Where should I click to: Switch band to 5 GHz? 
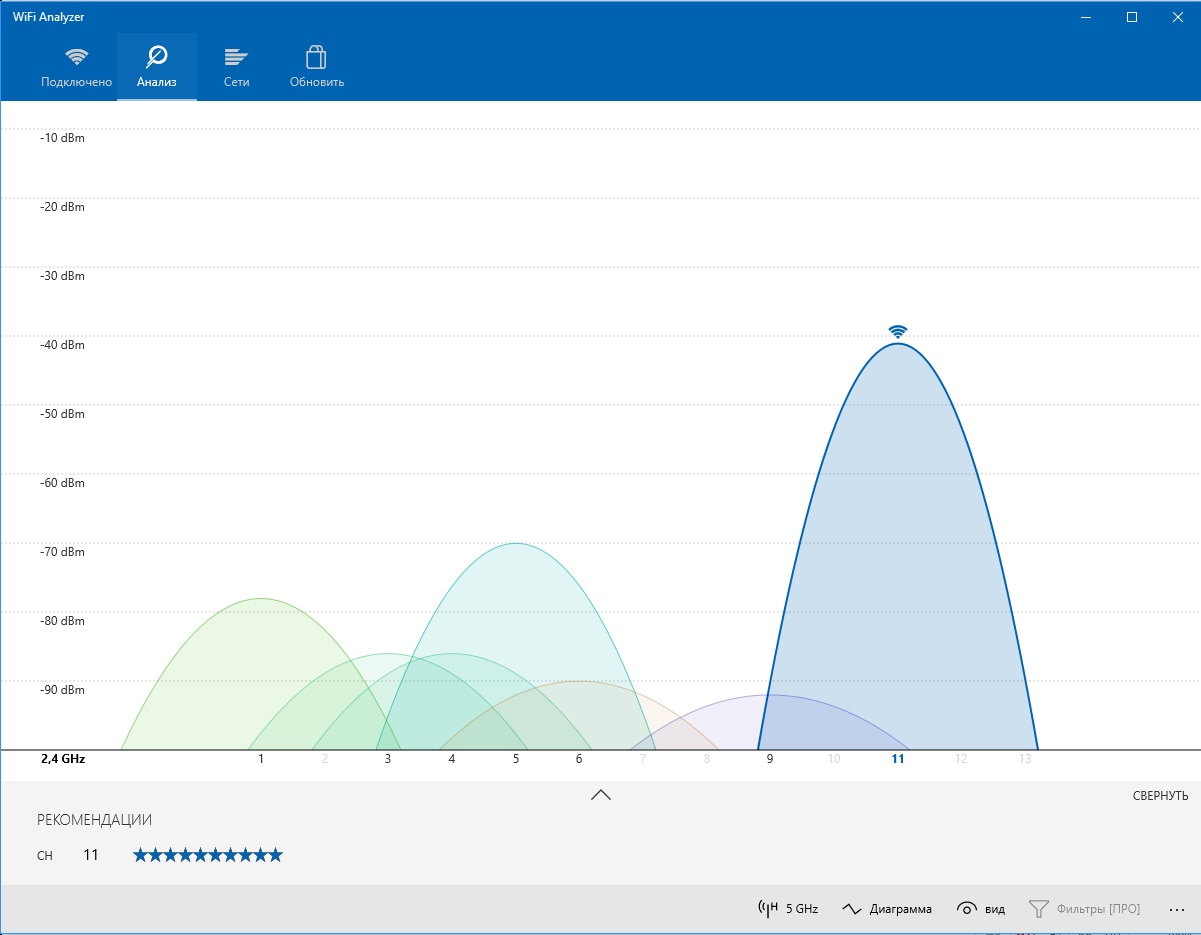point(789,909)
